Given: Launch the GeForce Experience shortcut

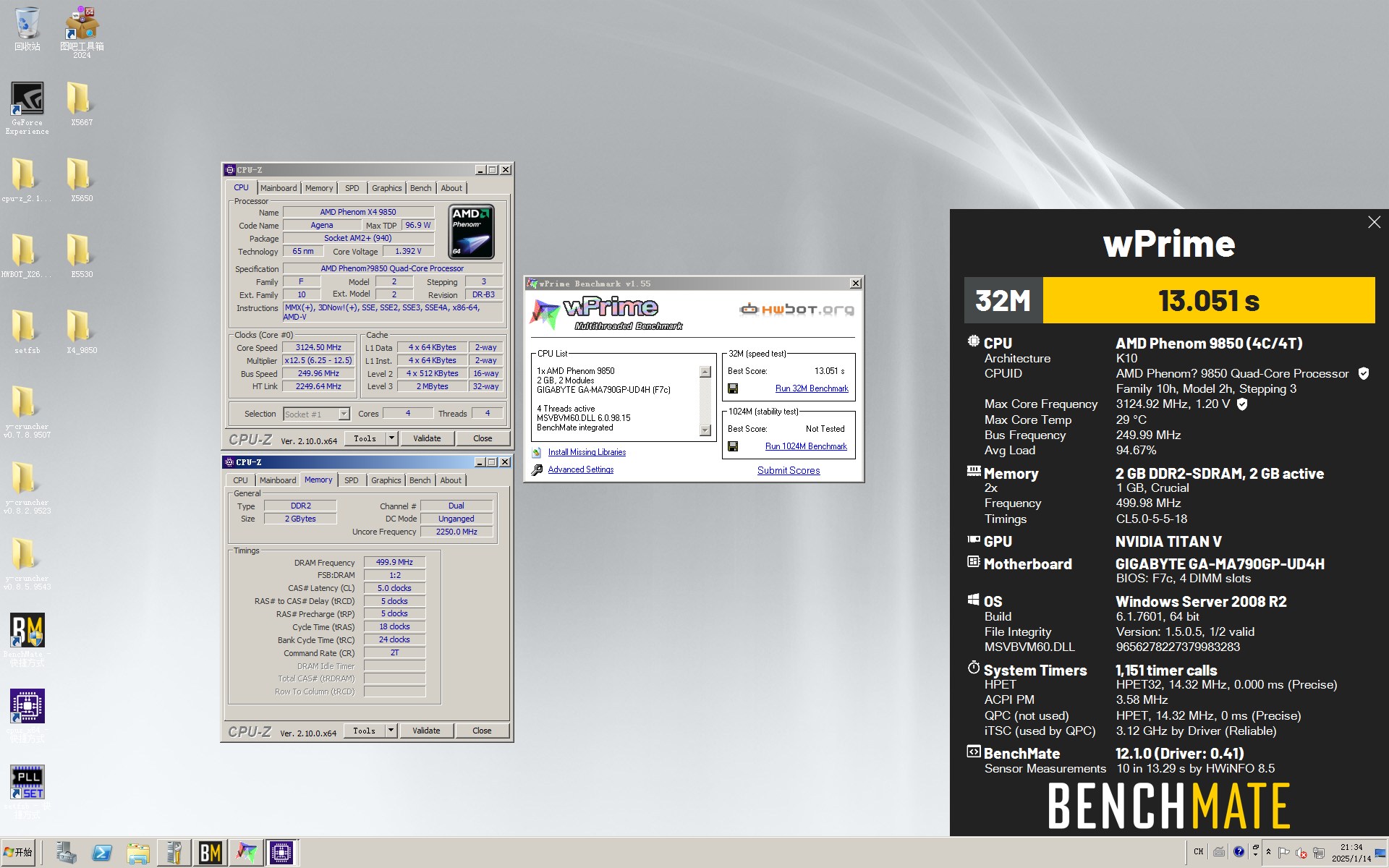Looking at the screenshot, I should 27,107.
